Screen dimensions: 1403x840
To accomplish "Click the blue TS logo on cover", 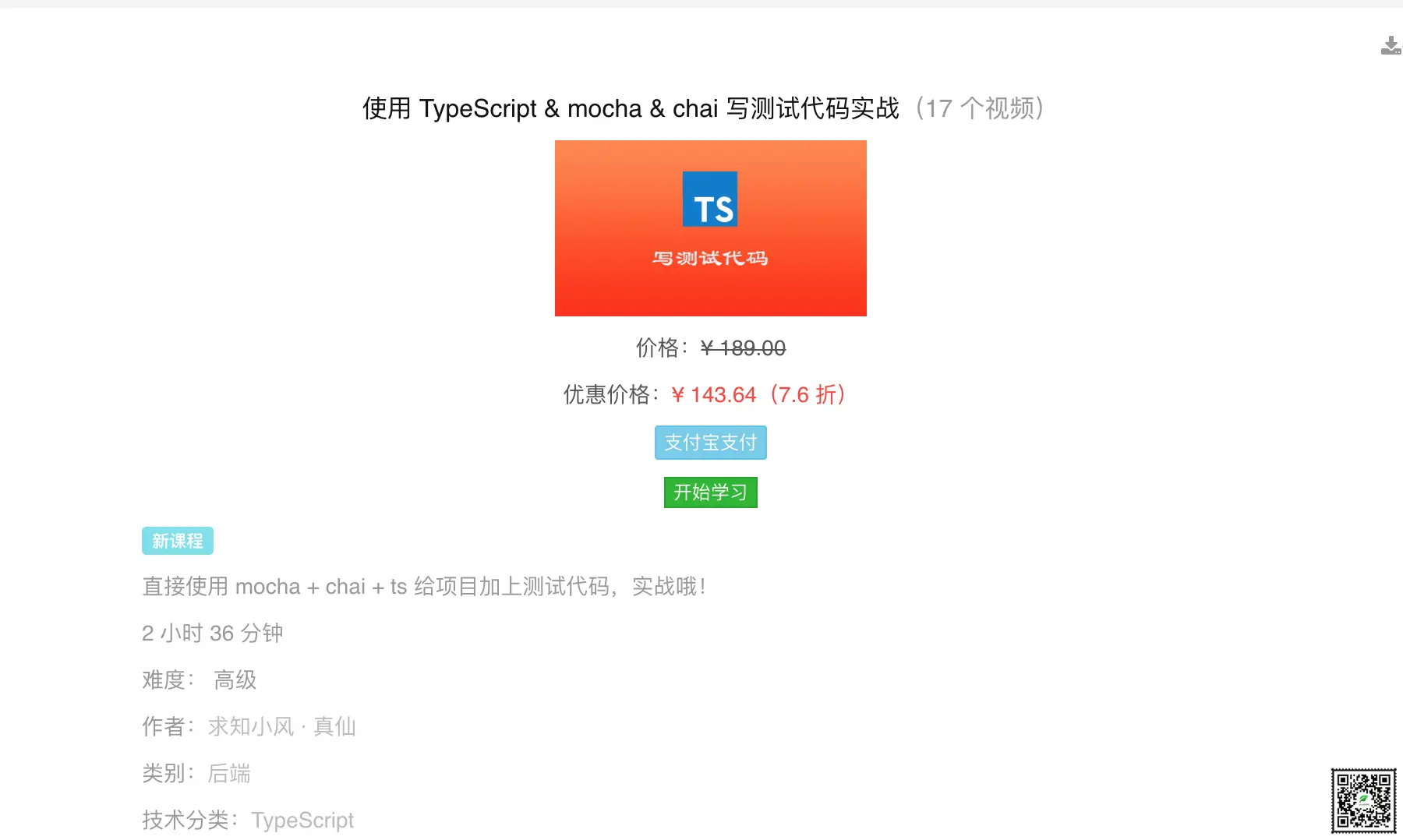I will [710, 199].
